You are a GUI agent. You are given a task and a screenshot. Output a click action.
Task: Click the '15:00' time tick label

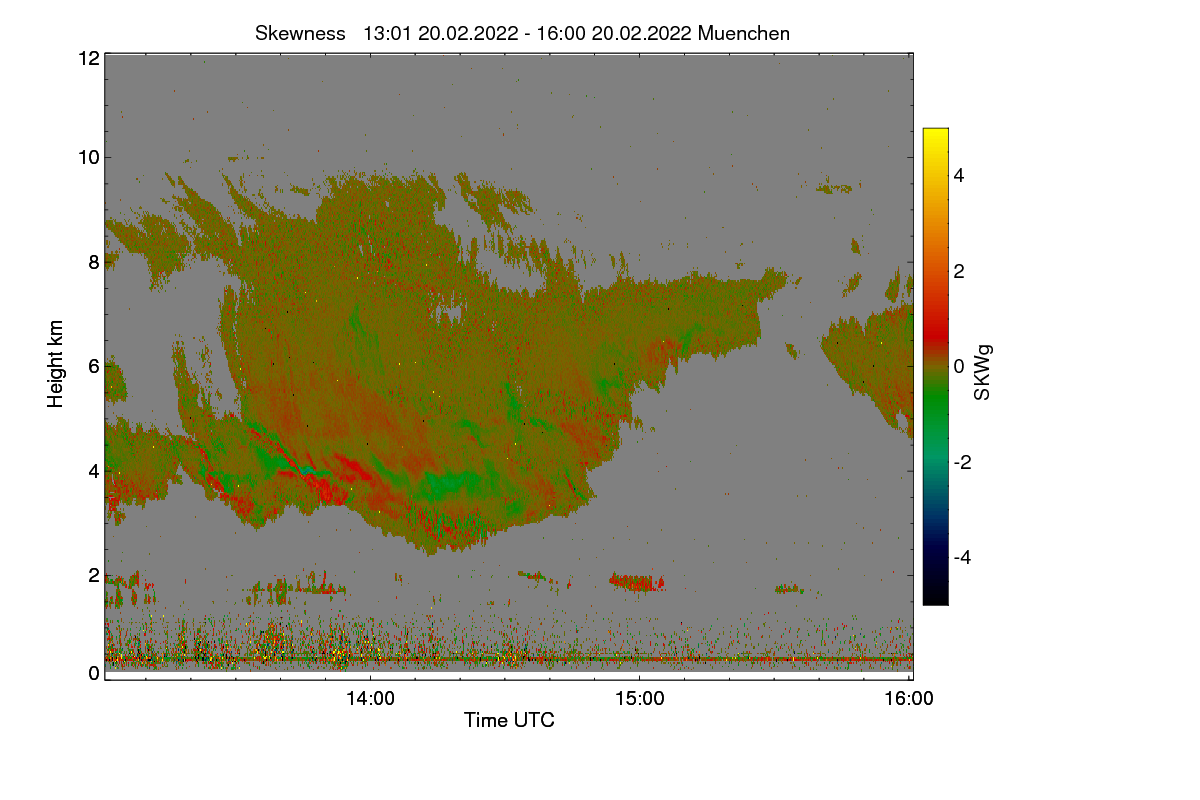click(640, 699)
